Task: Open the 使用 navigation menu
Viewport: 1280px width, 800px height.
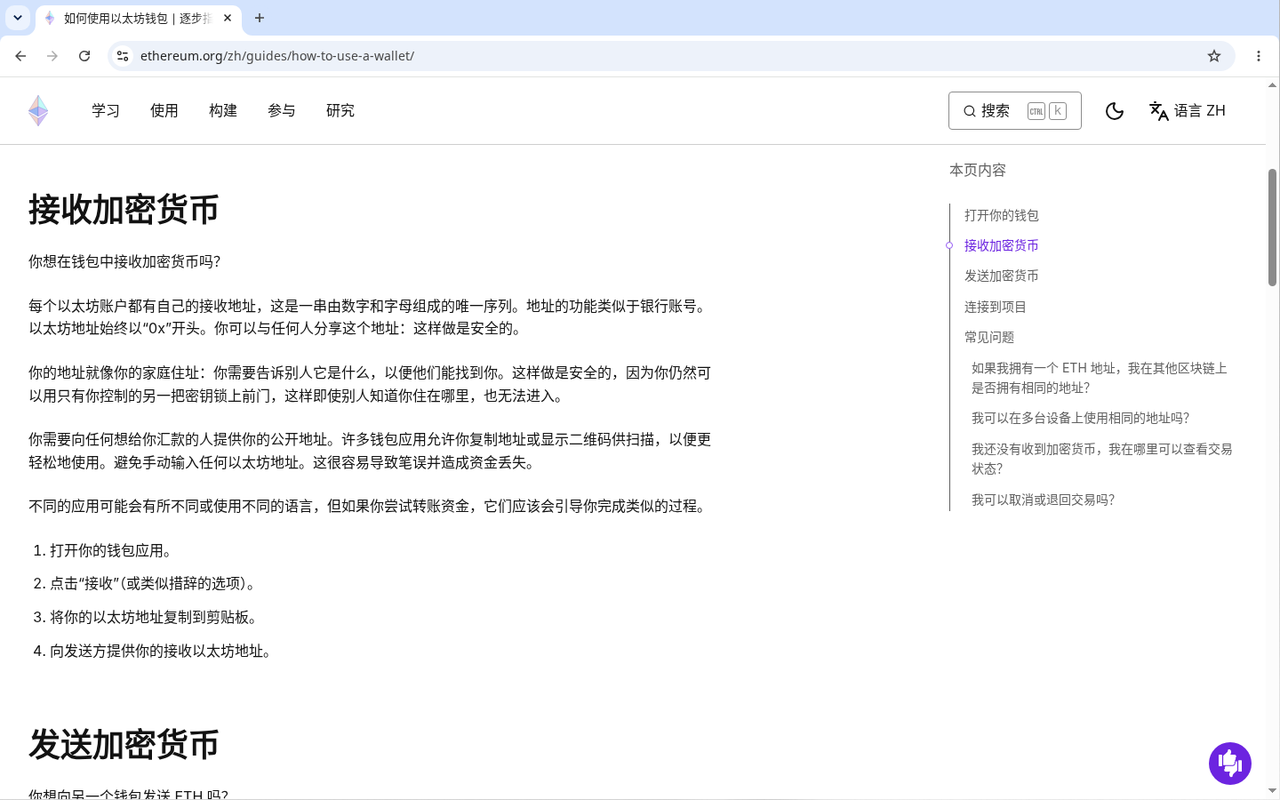Action: [x=164, y=111]
